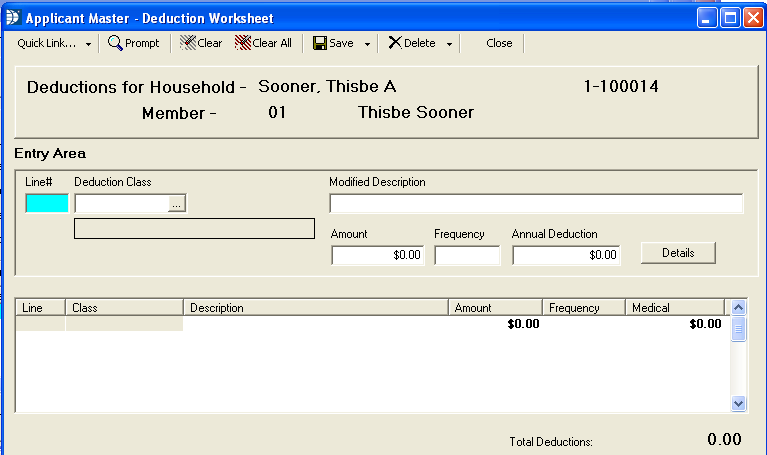Click into the Modified Description field
Viewport: 767px width, 455px height.
click(x=536, y=204)
